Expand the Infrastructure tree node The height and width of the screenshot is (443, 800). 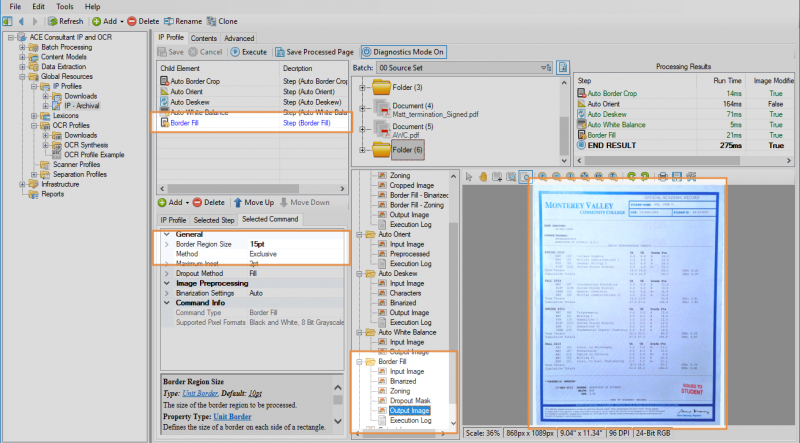[22, 184]
